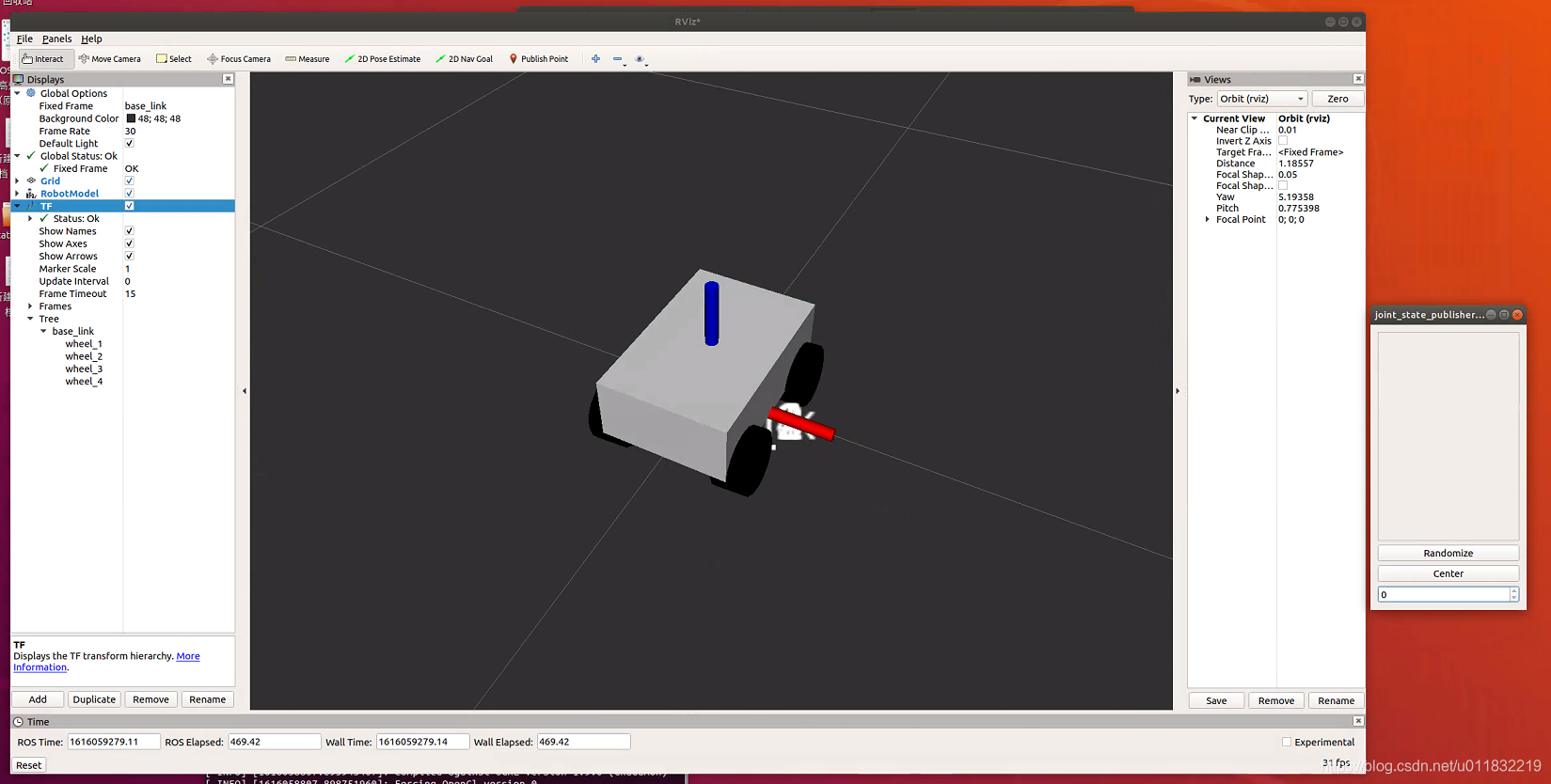Open the Help menu
The image size is (1551, 784).
pos(91,39)
